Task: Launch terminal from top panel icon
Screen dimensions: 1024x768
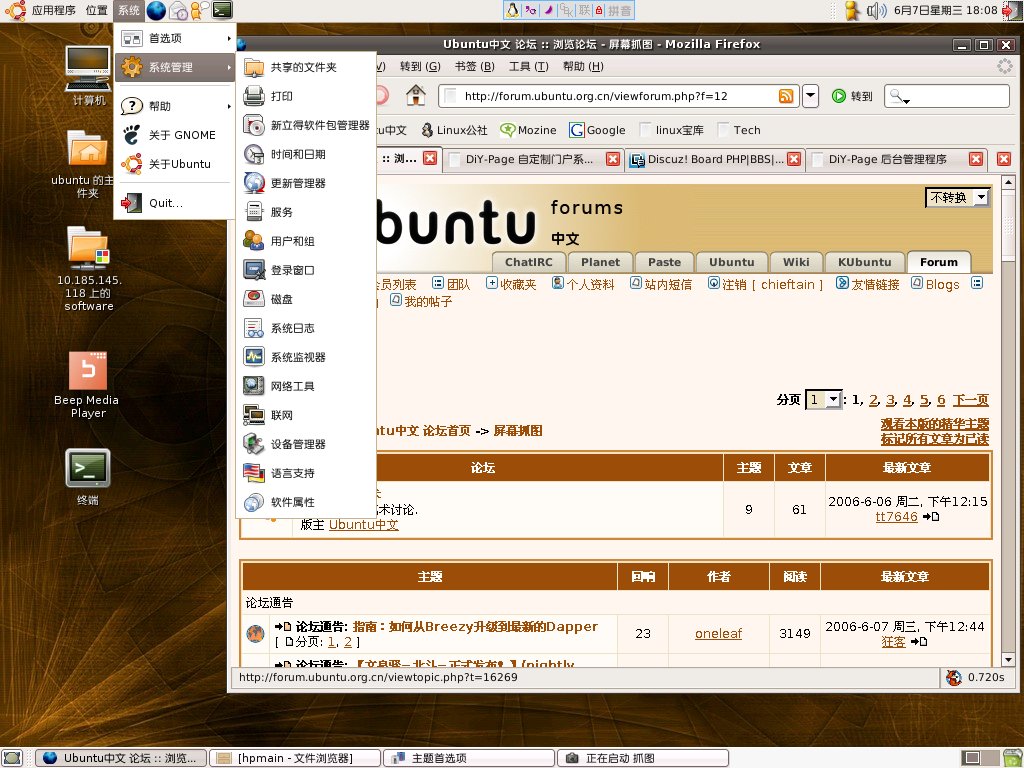Action: [222, 10]
